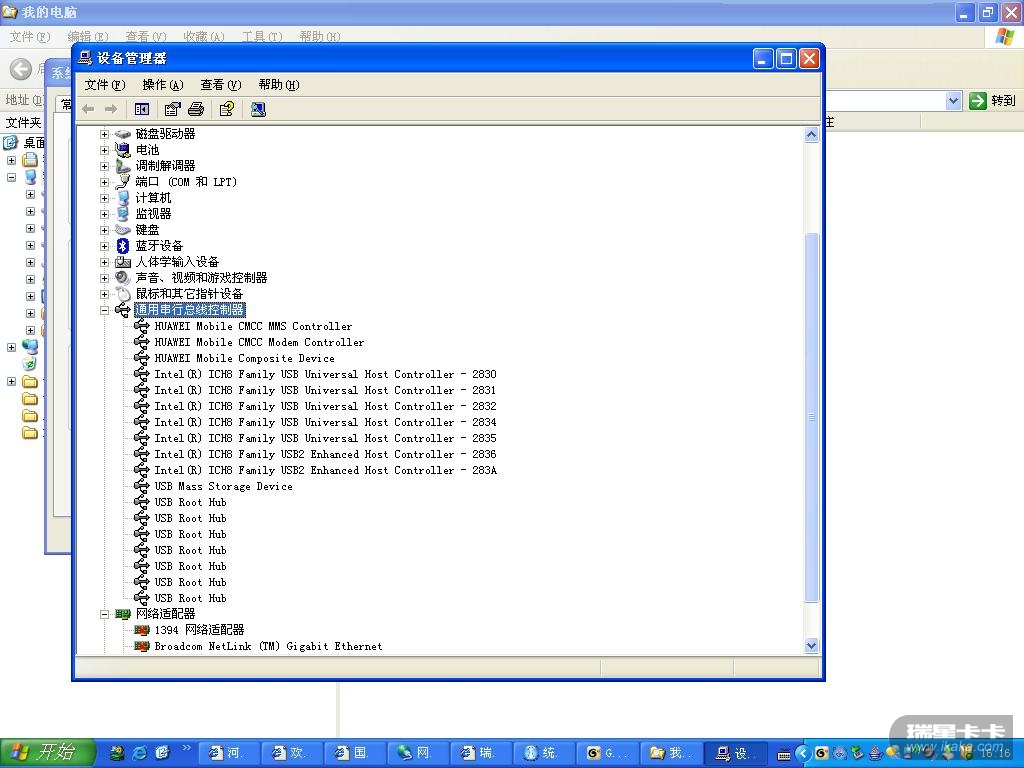Click the scroll up arrow in device tree
Image resolution: width=1024 pixels, height=768 pixels.
click(x=811, y=135)
